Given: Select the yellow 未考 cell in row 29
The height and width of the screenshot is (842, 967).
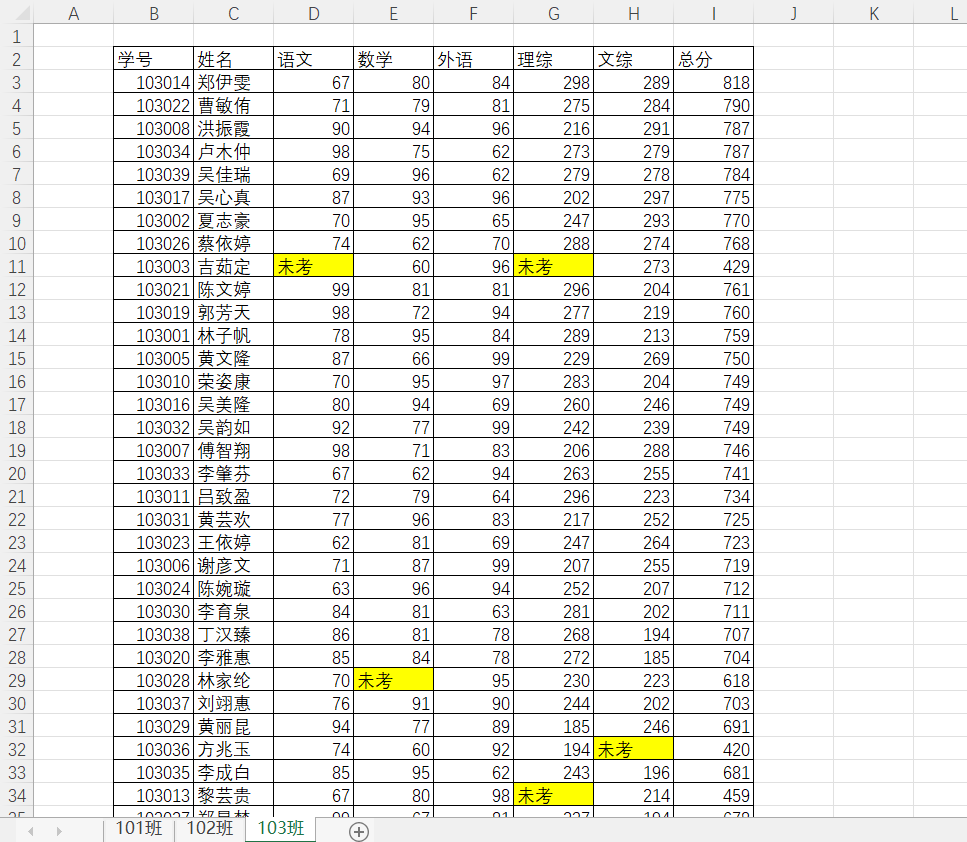Looking at the screenshot, I should coord(393,680).
